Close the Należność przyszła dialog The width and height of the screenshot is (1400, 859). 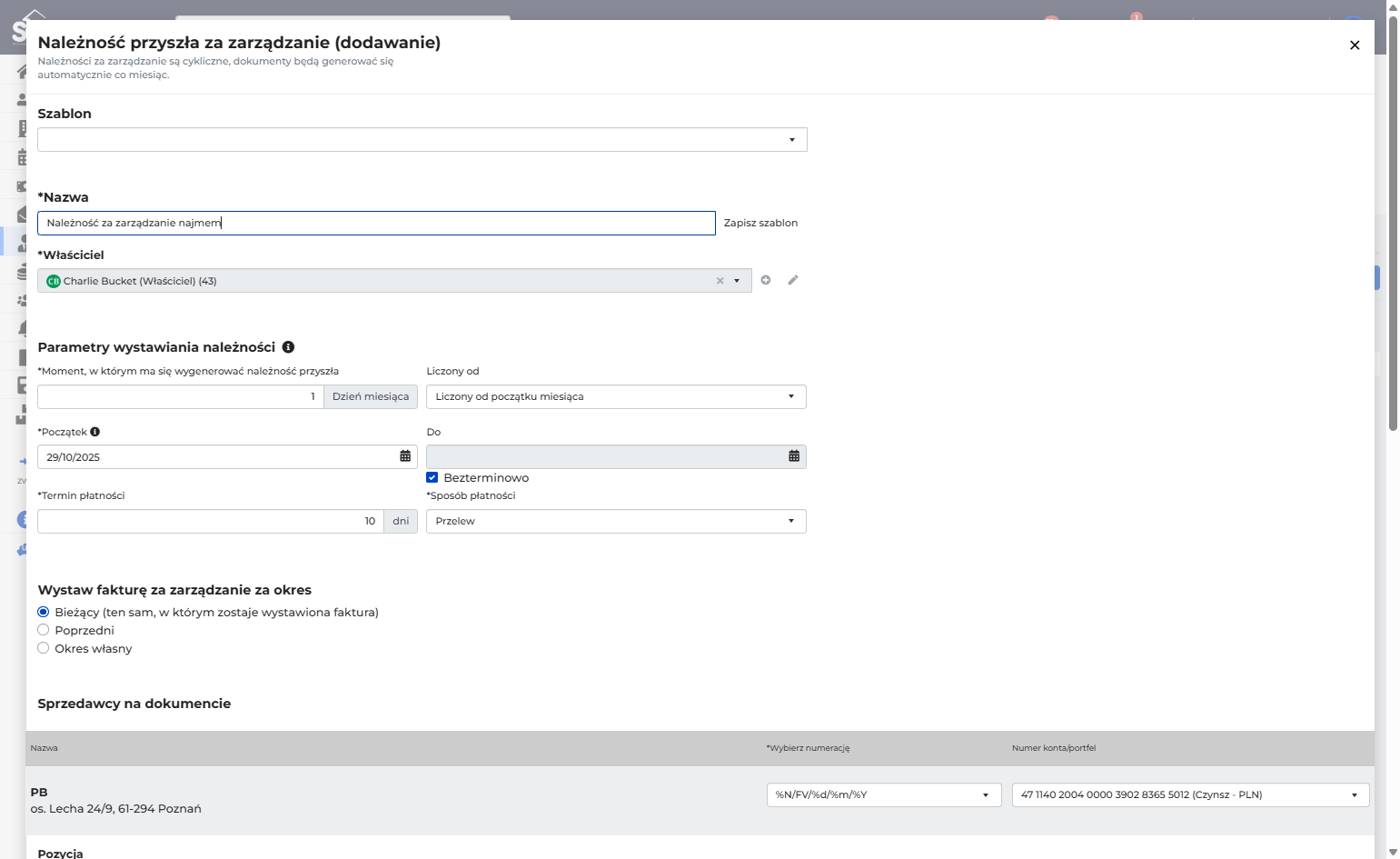coord(1355,45)
